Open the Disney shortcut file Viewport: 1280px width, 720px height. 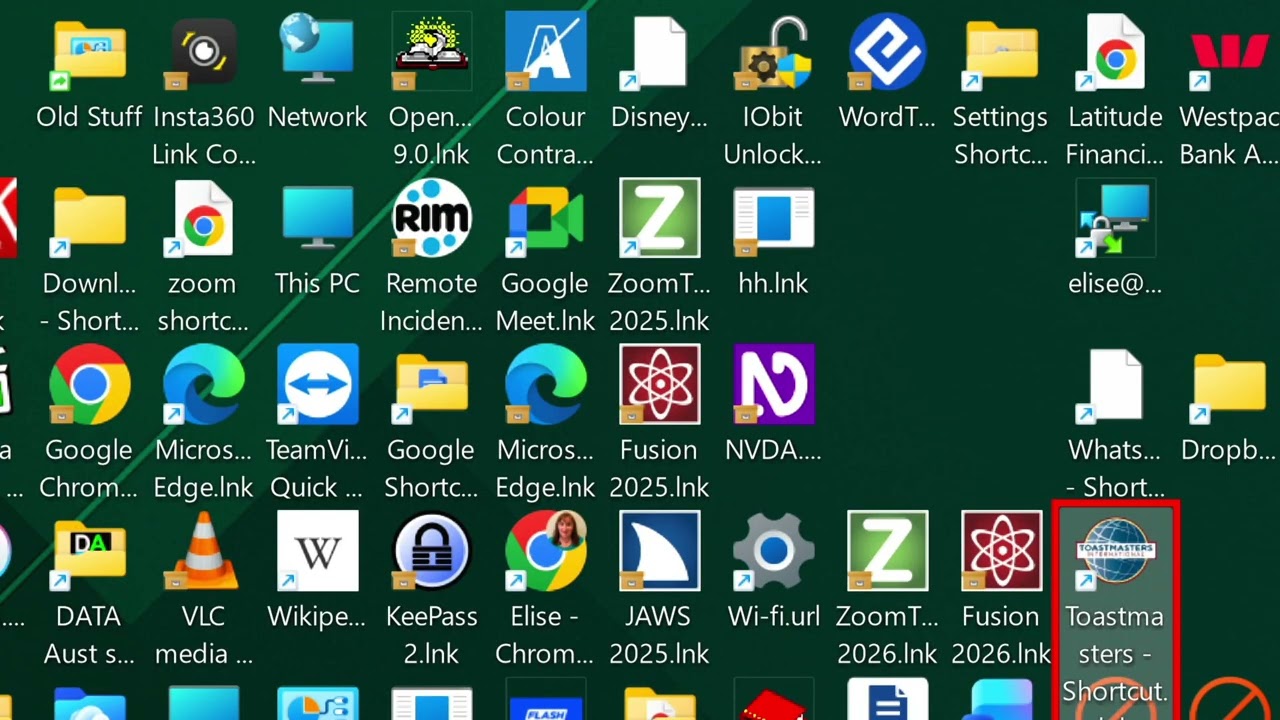click(659, 52)
